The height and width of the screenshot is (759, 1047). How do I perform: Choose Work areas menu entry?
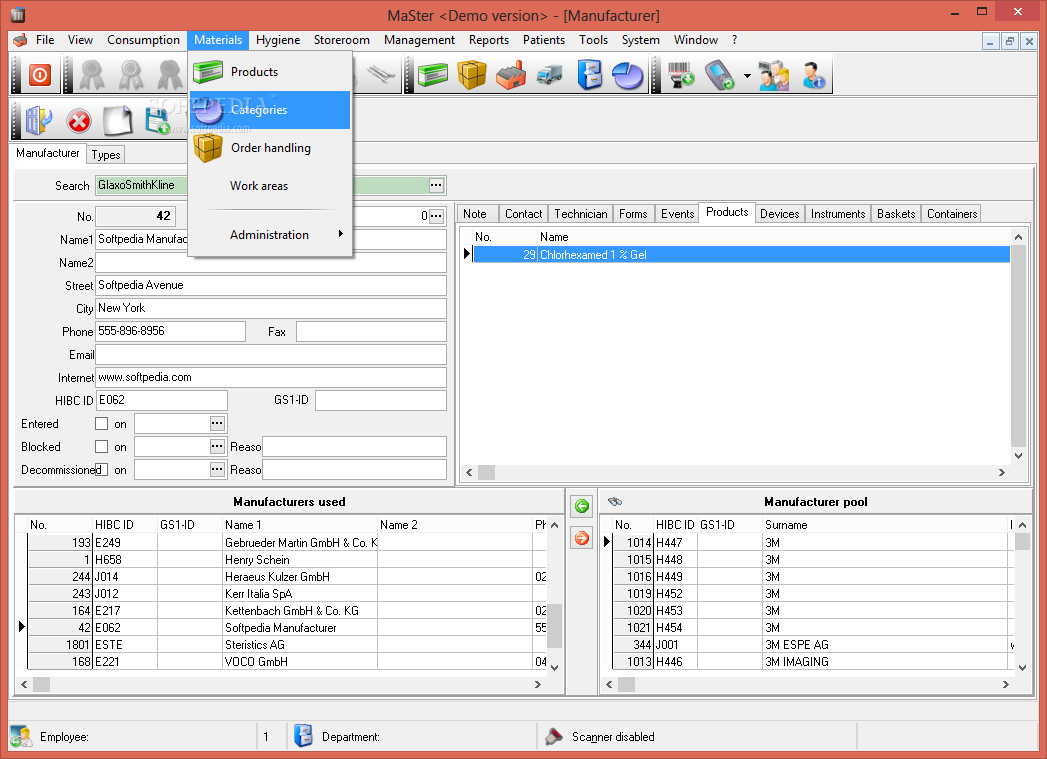(270, 186)
